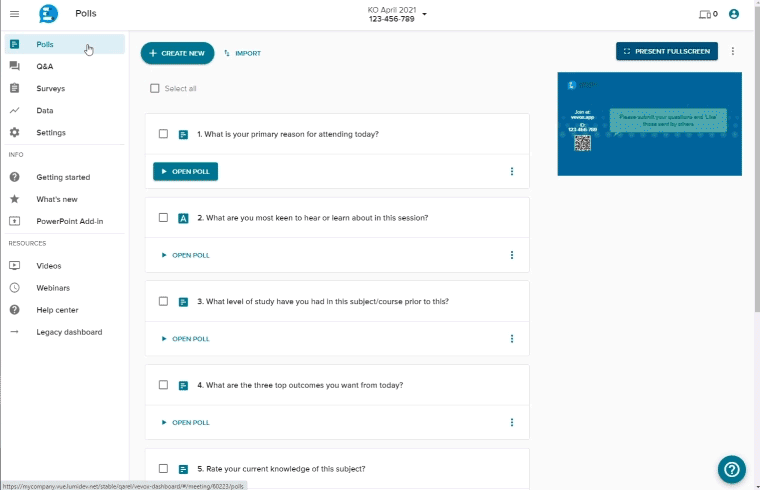The image size is (760, 490).
Task: Open the three-dot menu for question 4
Action: coord(512,422)
